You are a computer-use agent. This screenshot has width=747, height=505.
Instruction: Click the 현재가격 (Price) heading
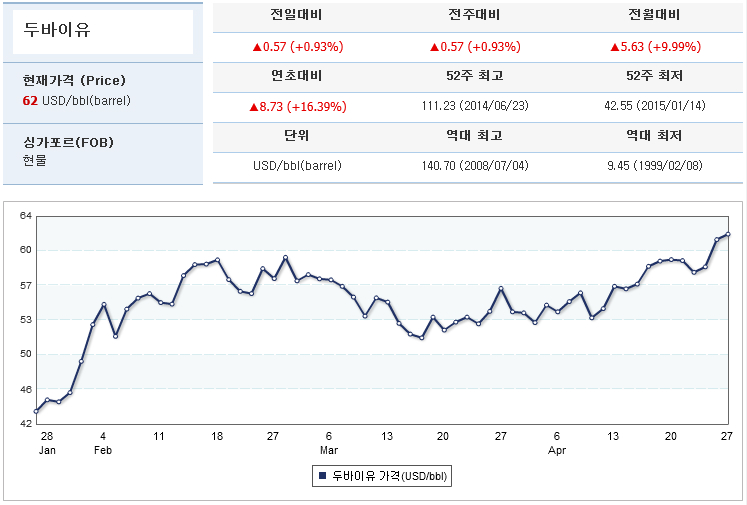pyautogui.click(x=74, y=80)
